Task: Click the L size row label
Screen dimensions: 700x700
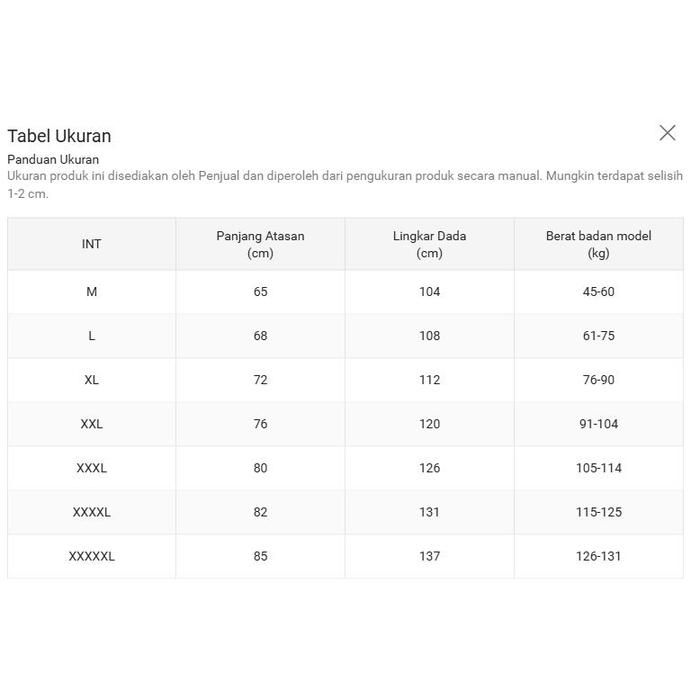Action: 91,336
